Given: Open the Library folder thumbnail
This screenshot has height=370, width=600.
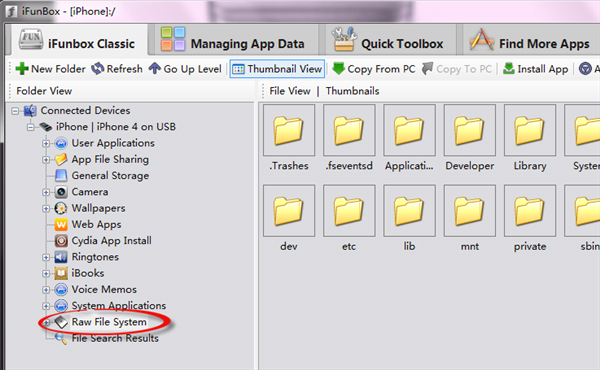Looking at the screenshot, I should click(x=530, y=130).
